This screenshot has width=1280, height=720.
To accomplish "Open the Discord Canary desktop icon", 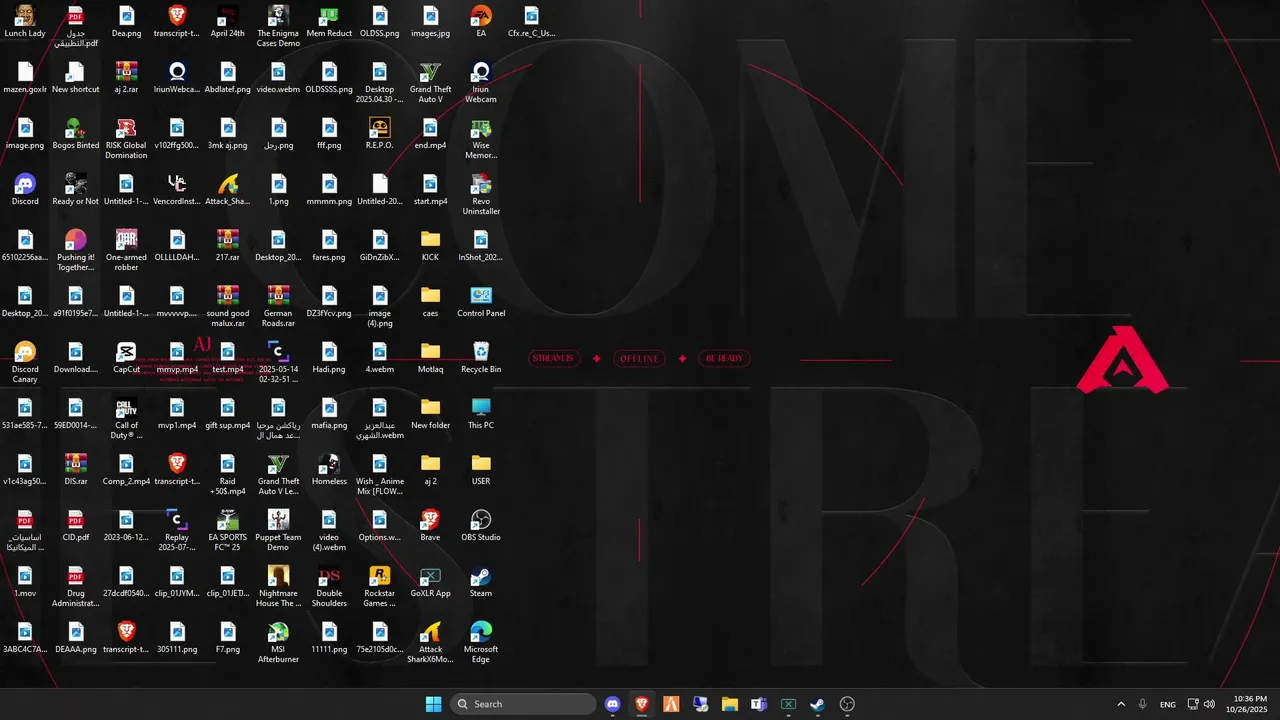I will click(25, 363).
